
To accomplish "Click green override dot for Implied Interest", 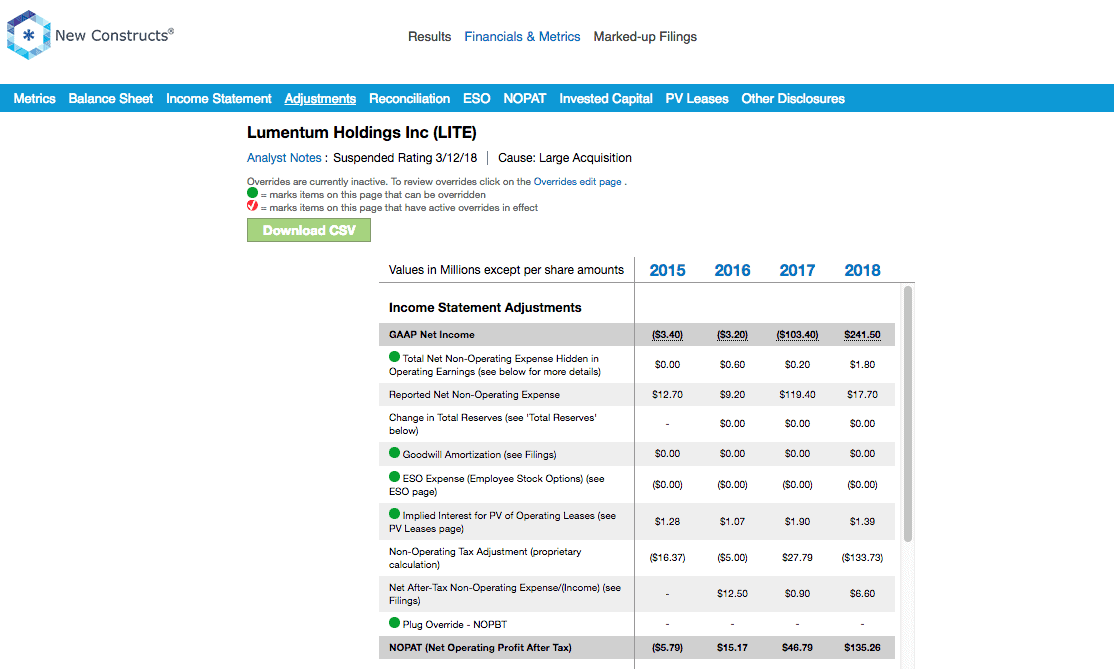I will 394,514.
